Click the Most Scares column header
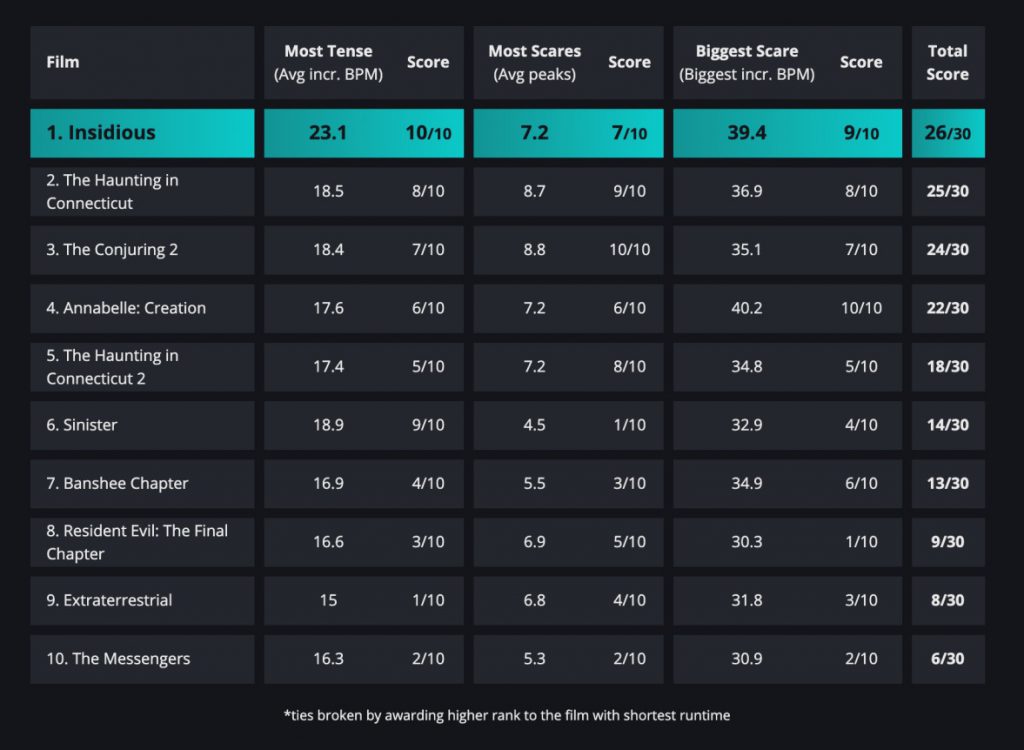 [x=535, y=62]
